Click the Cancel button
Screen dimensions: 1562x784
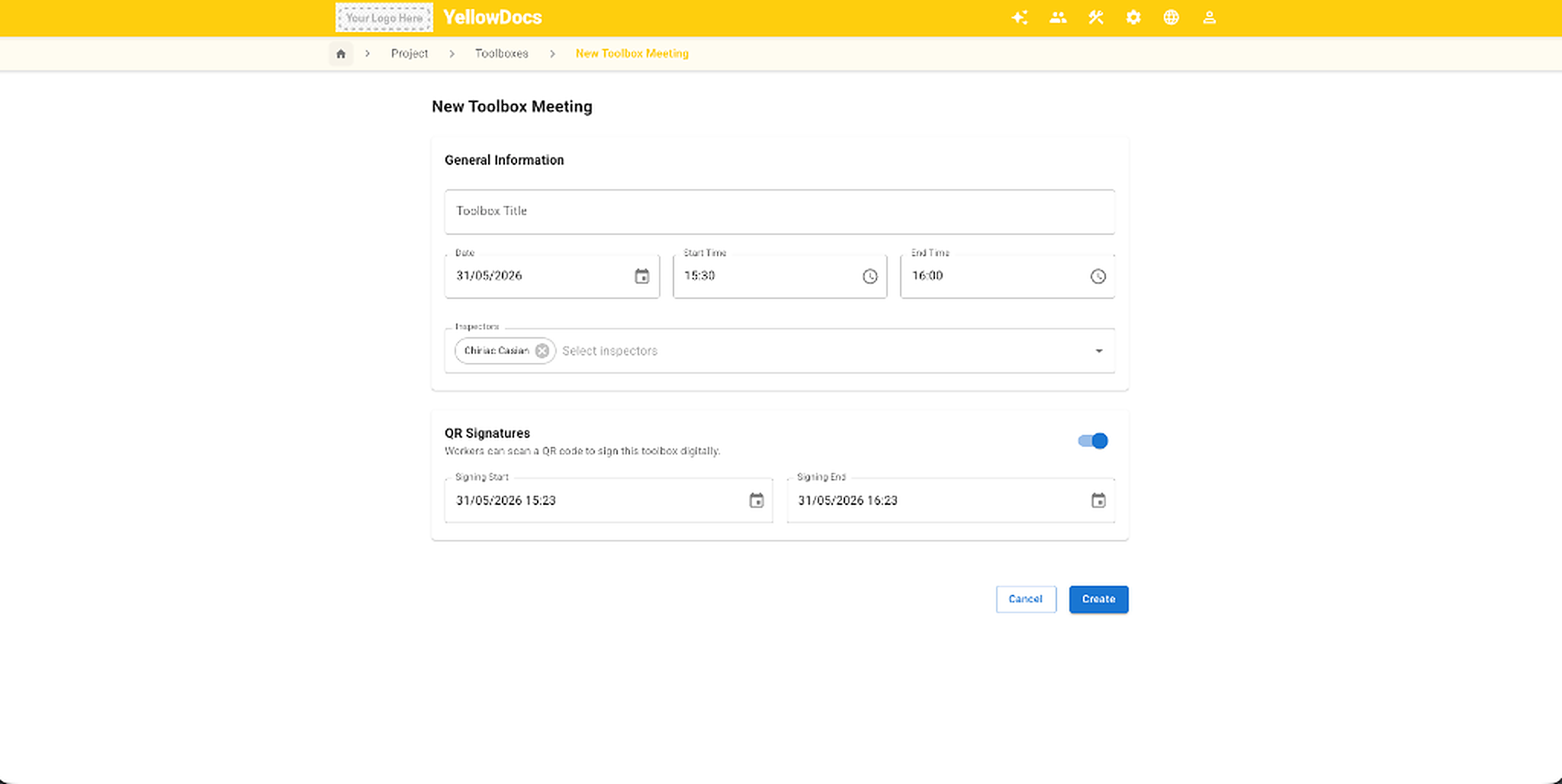1026,599
